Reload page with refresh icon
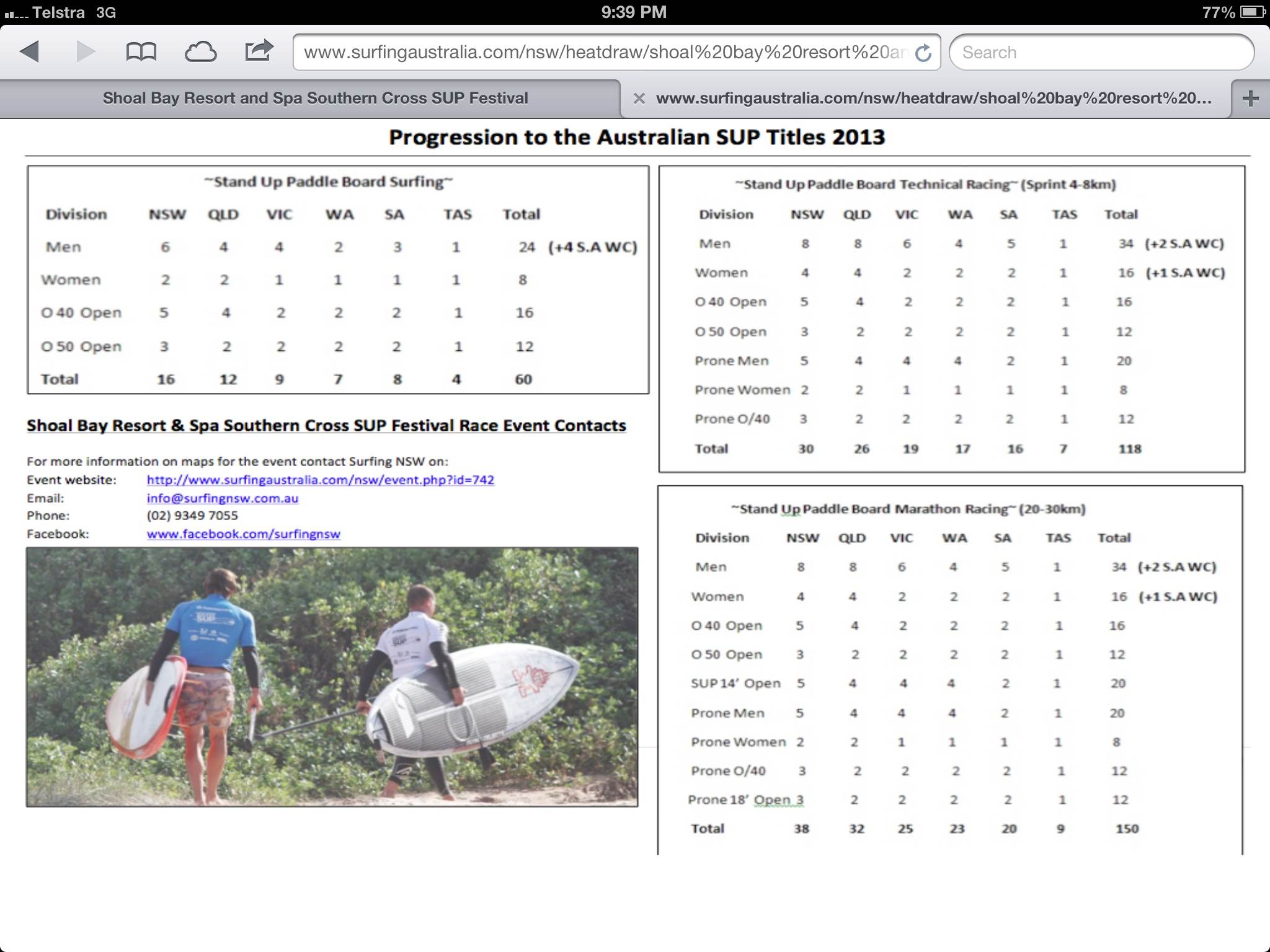This screenshot has height=952, width=1270. tap(923, 53)
